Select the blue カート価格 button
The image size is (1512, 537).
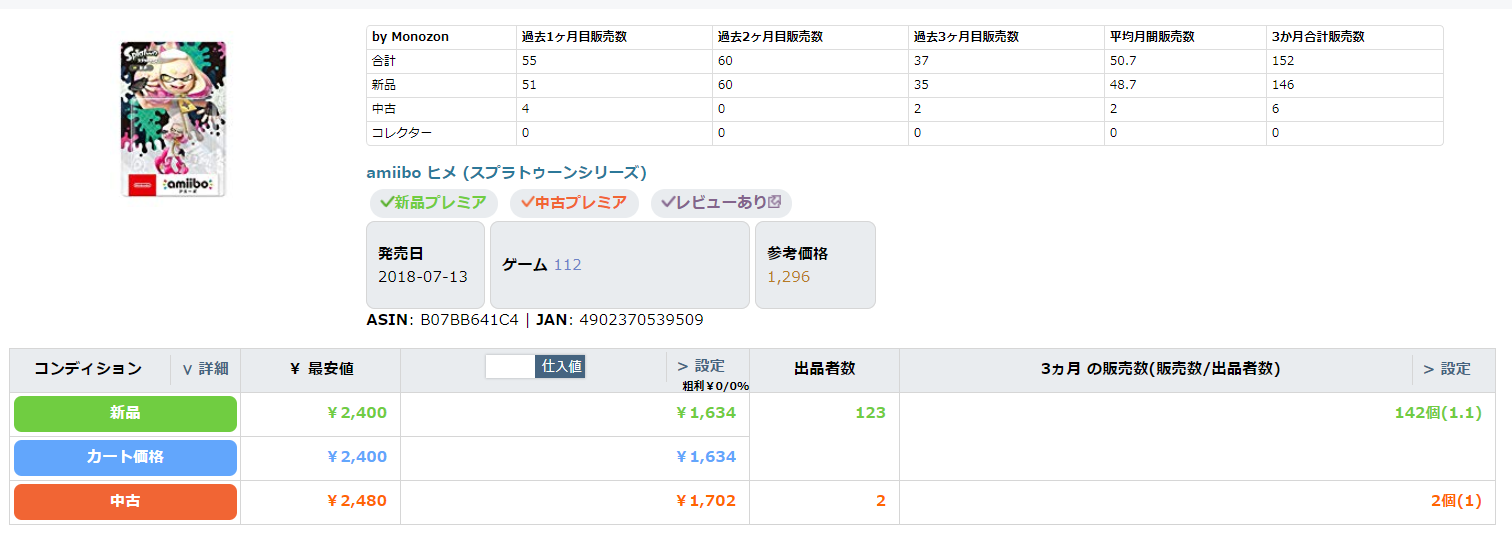(125, 457)
